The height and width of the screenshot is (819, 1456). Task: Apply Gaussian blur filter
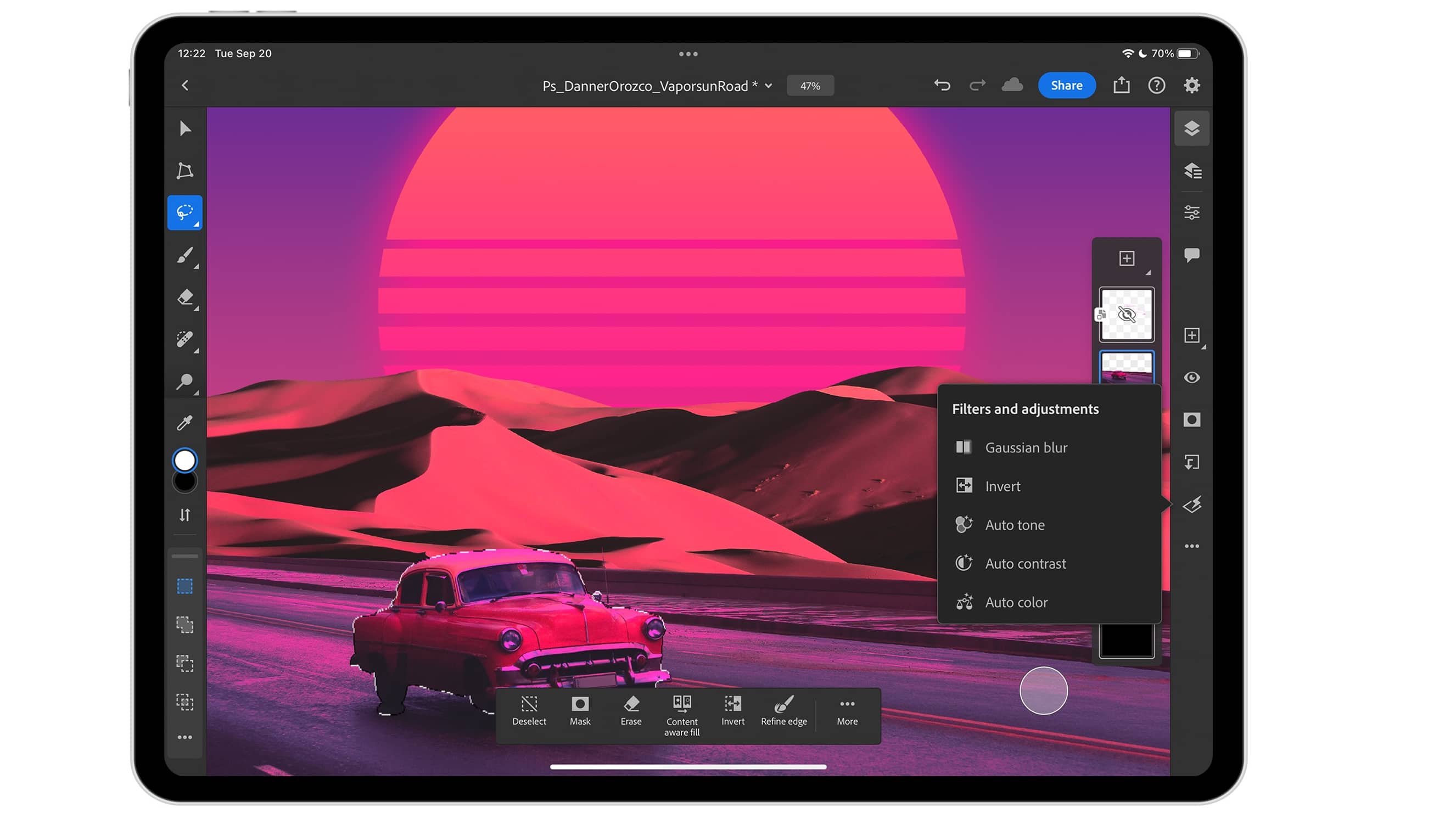1049,448
